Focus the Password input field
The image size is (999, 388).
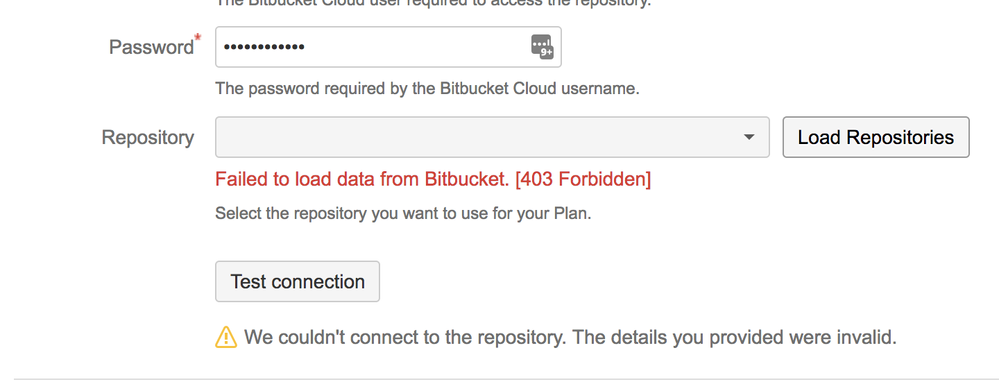click(388, 47)
